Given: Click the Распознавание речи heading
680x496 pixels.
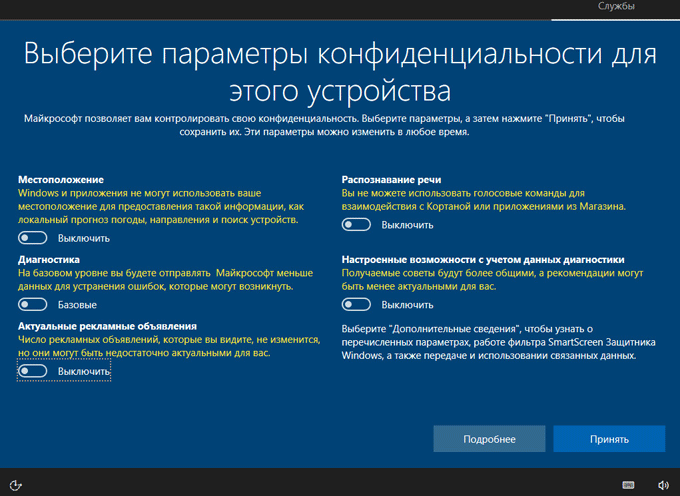Looking at the screenshot, I should point(391,179).
